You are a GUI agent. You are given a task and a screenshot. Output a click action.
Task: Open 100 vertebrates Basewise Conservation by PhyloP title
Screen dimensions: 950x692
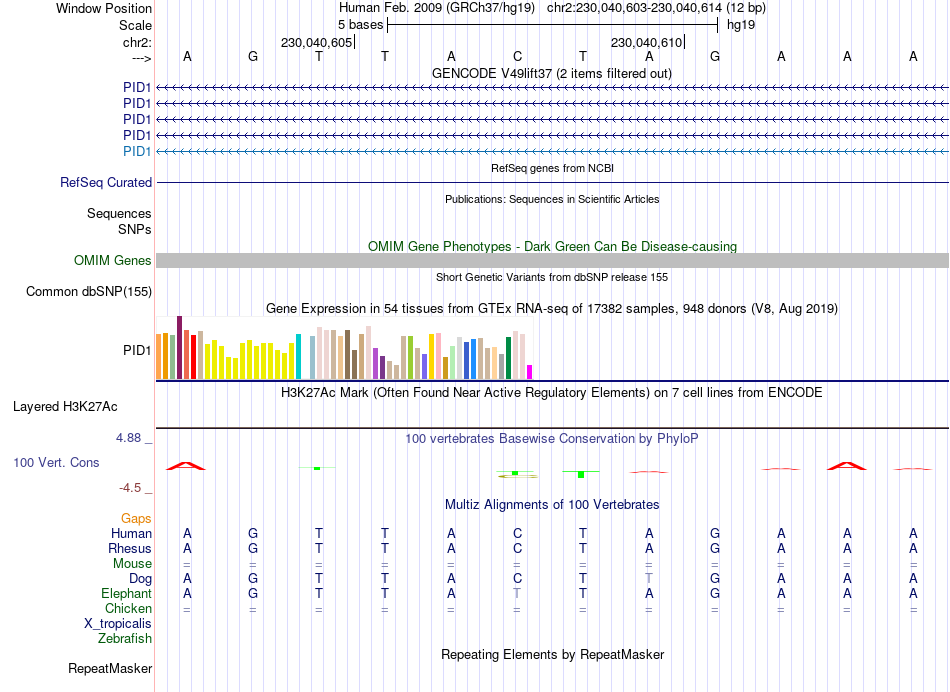pyautogui.click(x=552, y=439)
